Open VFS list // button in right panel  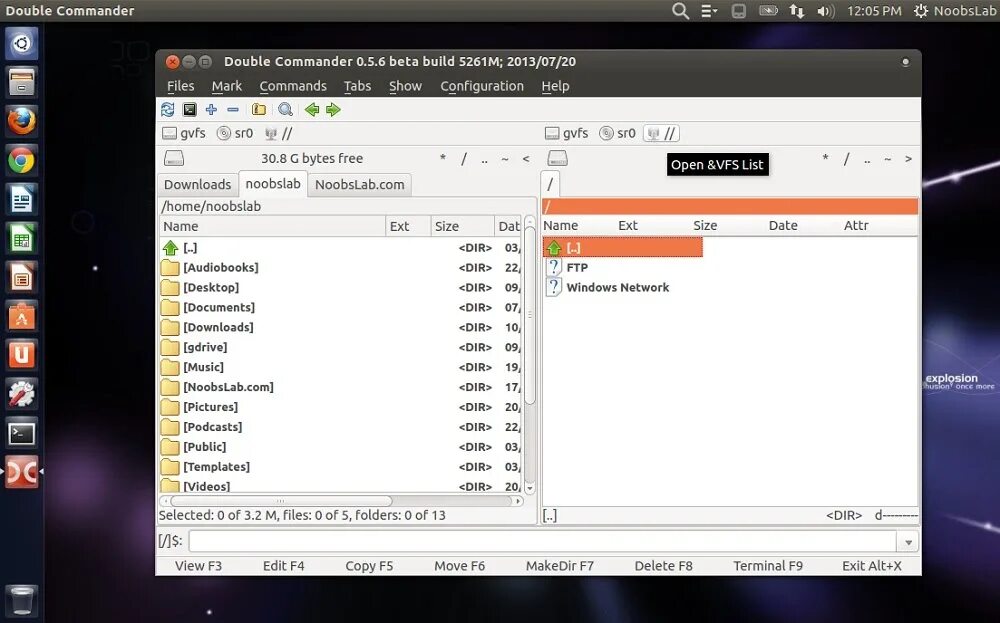point(661,133)
